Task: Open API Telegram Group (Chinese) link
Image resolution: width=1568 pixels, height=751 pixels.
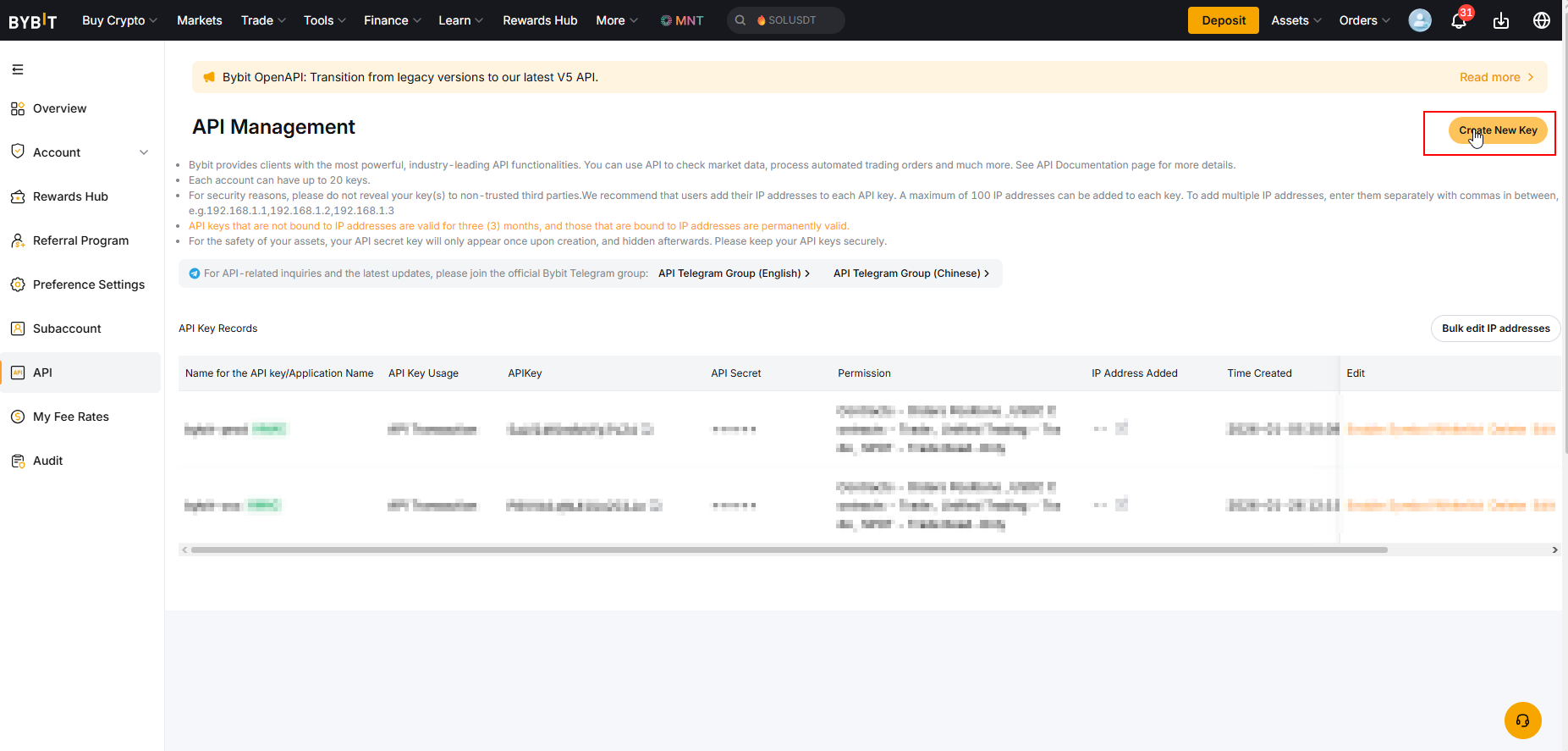Action: (x=911, y=273)
